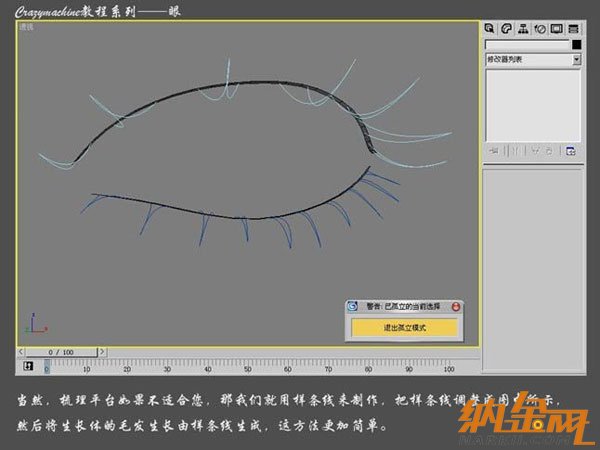This screenshot has width=600, height=450.
Task: Click the empty modifier stack list area
Action: tap(533, 105)
